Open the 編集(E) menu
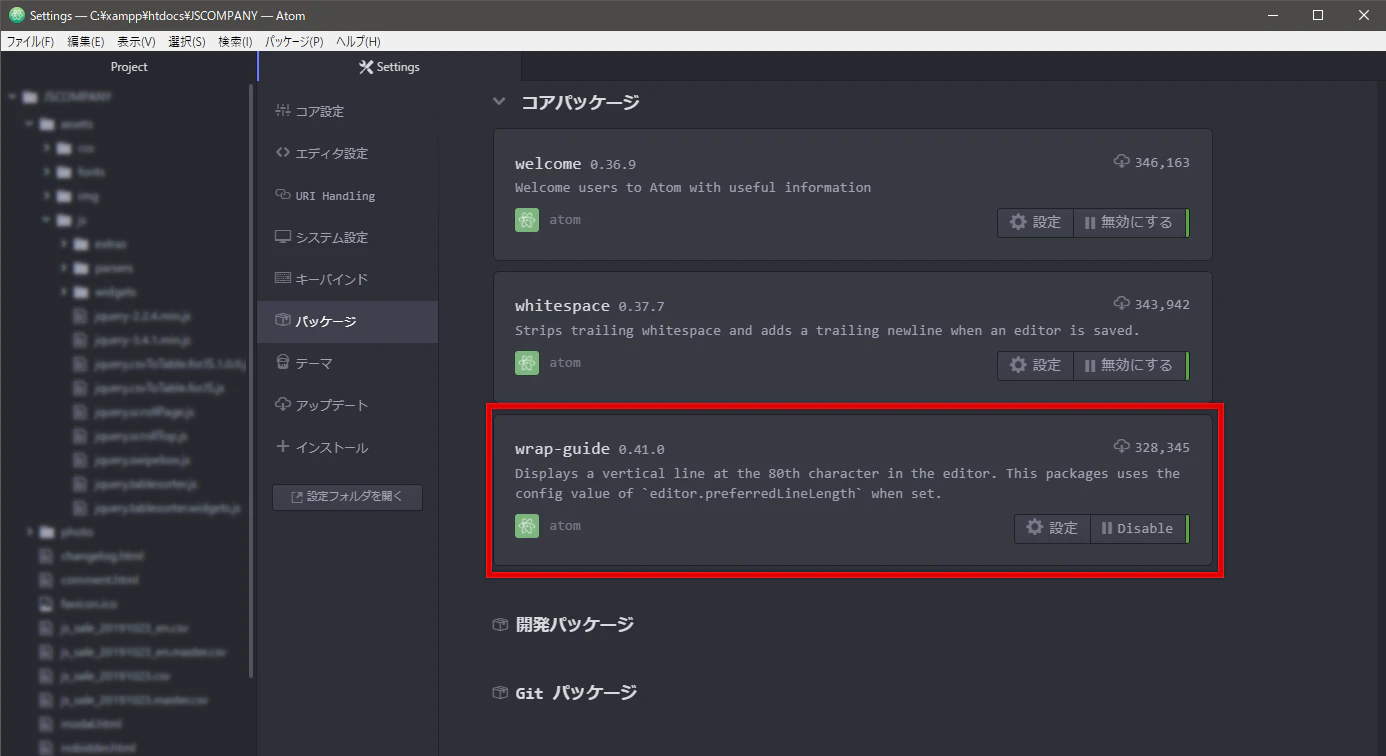 point(85,42)
